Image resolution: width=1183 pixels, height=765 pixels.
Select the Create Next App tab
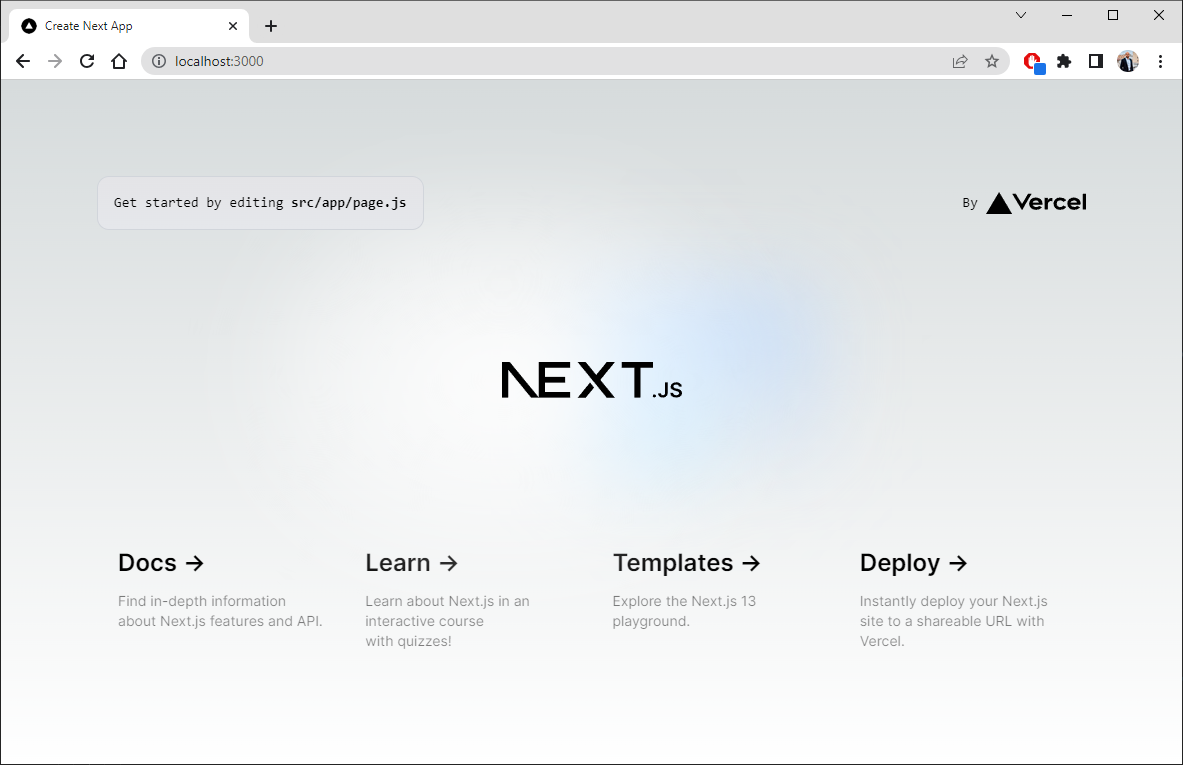click(x=129, y=26)
